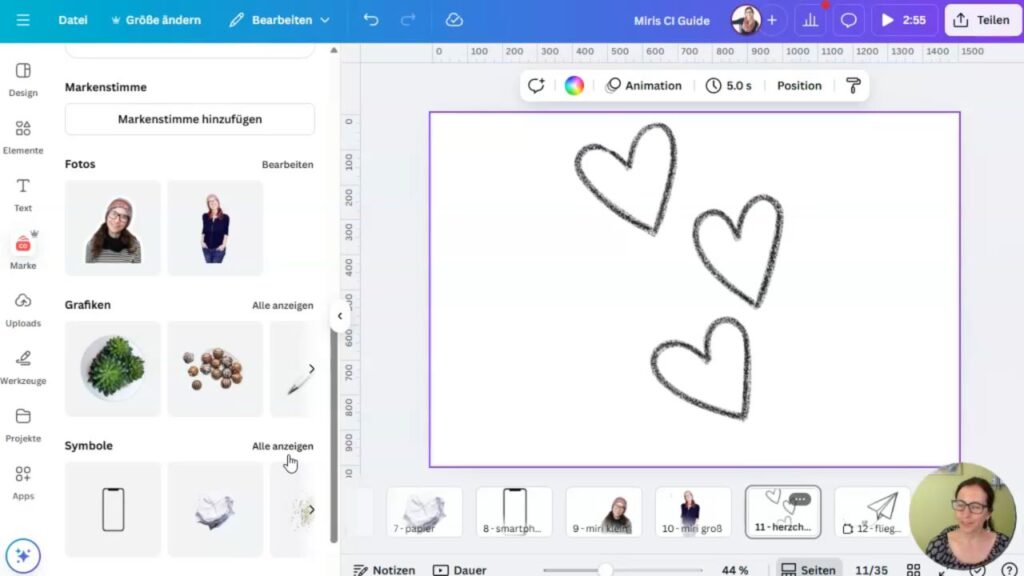
Task: Select the Werkzeuge tools icon
Action: (23, 367)
